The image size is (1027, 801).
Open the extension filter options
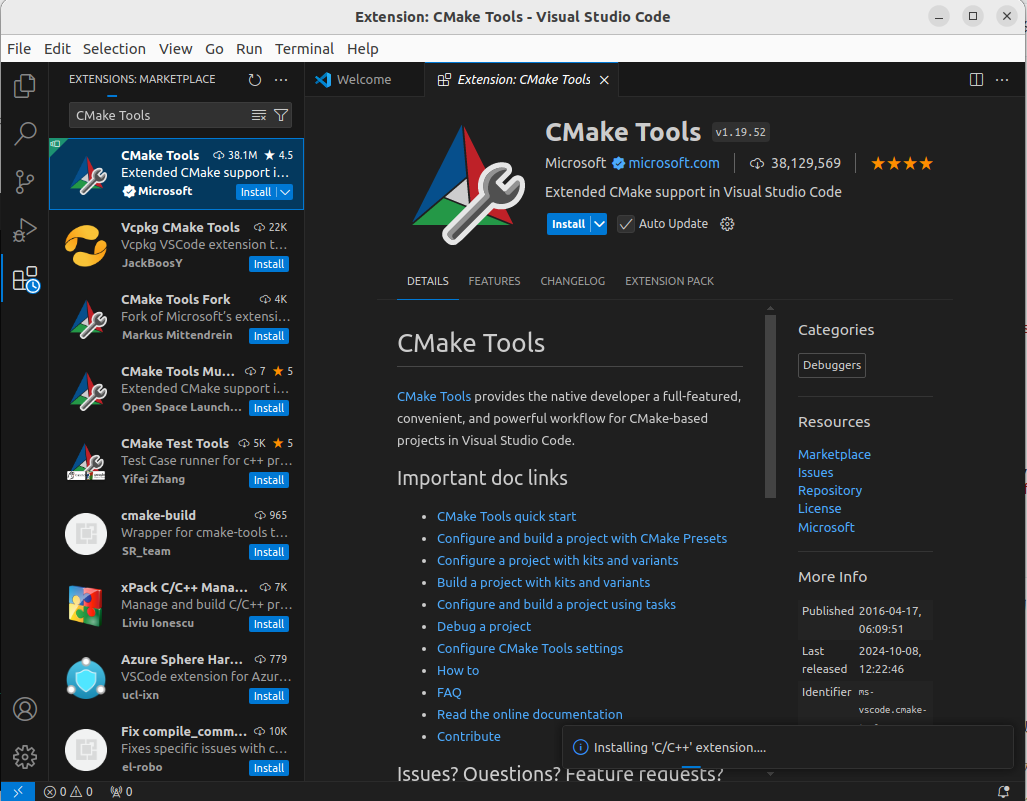pyautogui.click(x=281, y=115)
